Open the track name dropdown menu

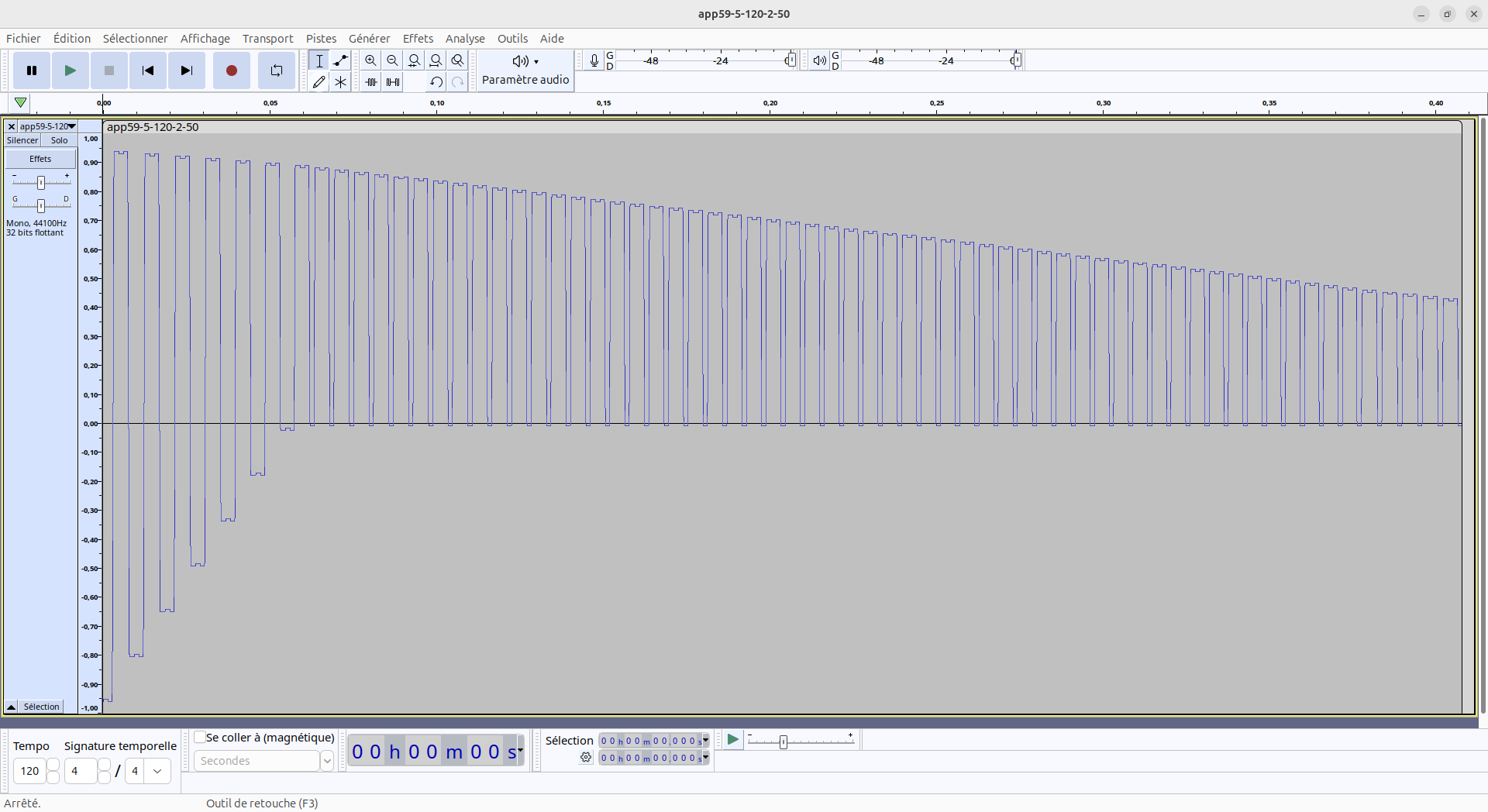click(47, 126)
